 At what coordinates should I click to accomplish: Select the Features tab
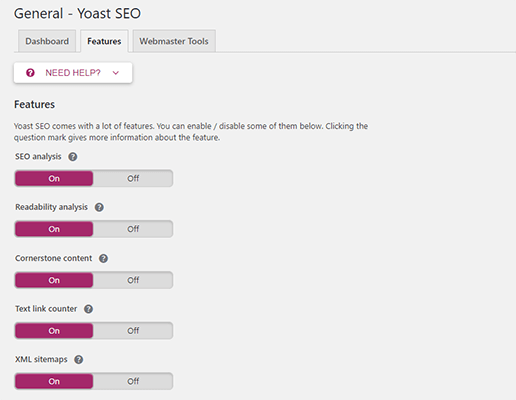[104, 41]
